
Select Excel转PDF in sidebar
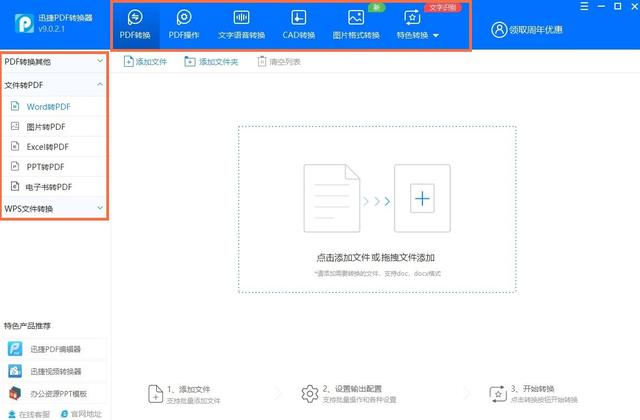pos(54,147)
